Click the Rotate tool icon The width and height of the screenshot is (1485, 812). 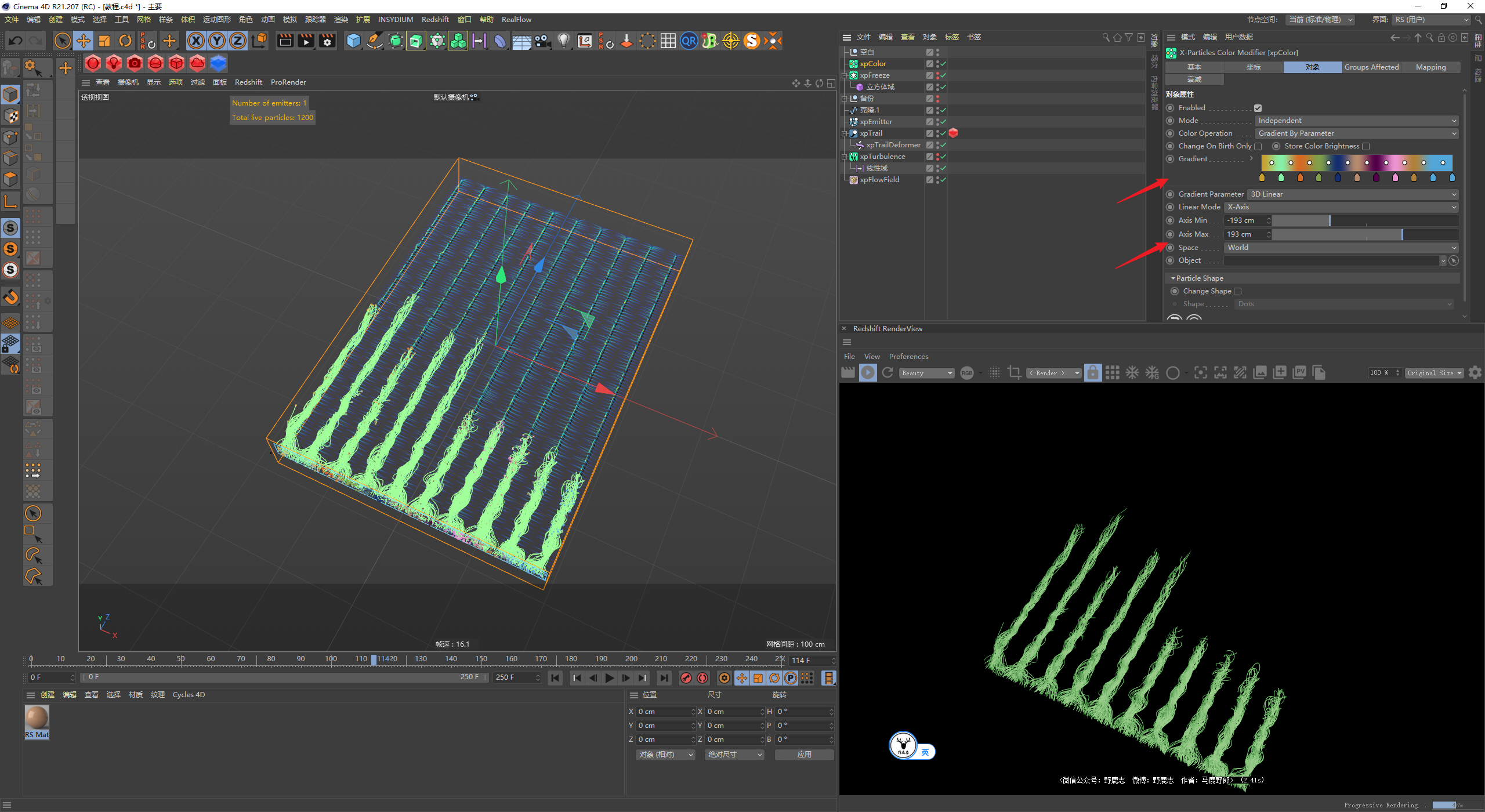(x=125, y=41)
